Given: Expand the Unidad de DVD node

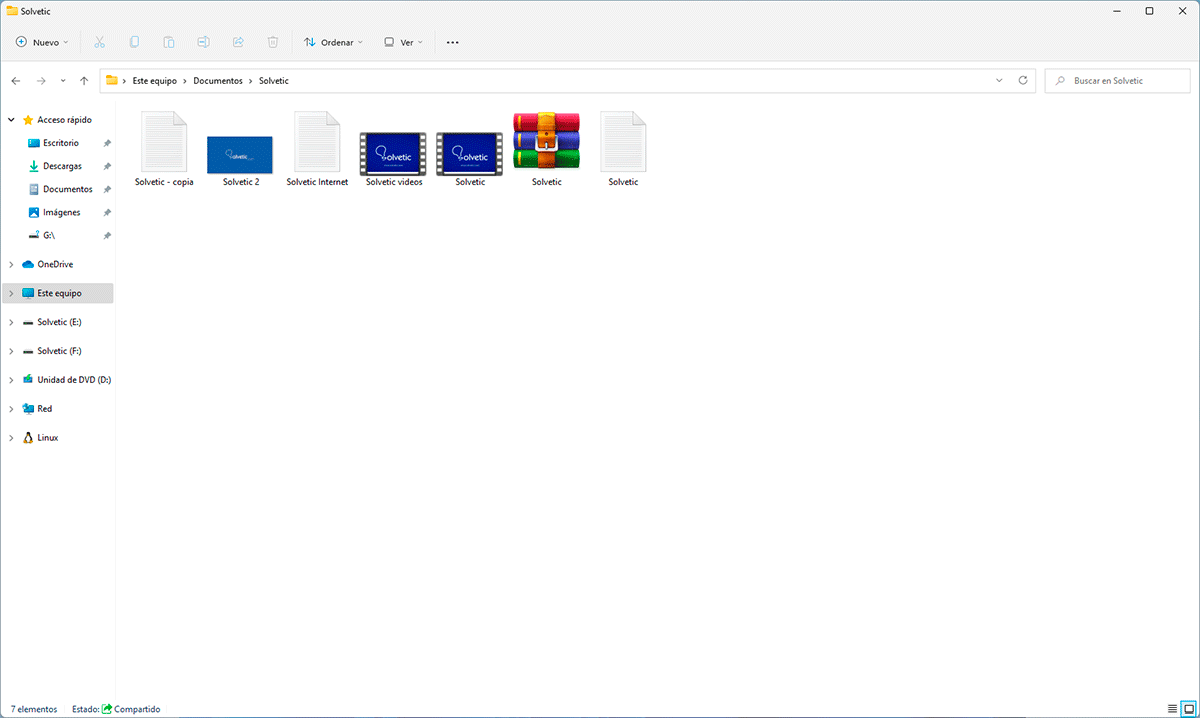Looking at the screenshot, I should point(11,380).
